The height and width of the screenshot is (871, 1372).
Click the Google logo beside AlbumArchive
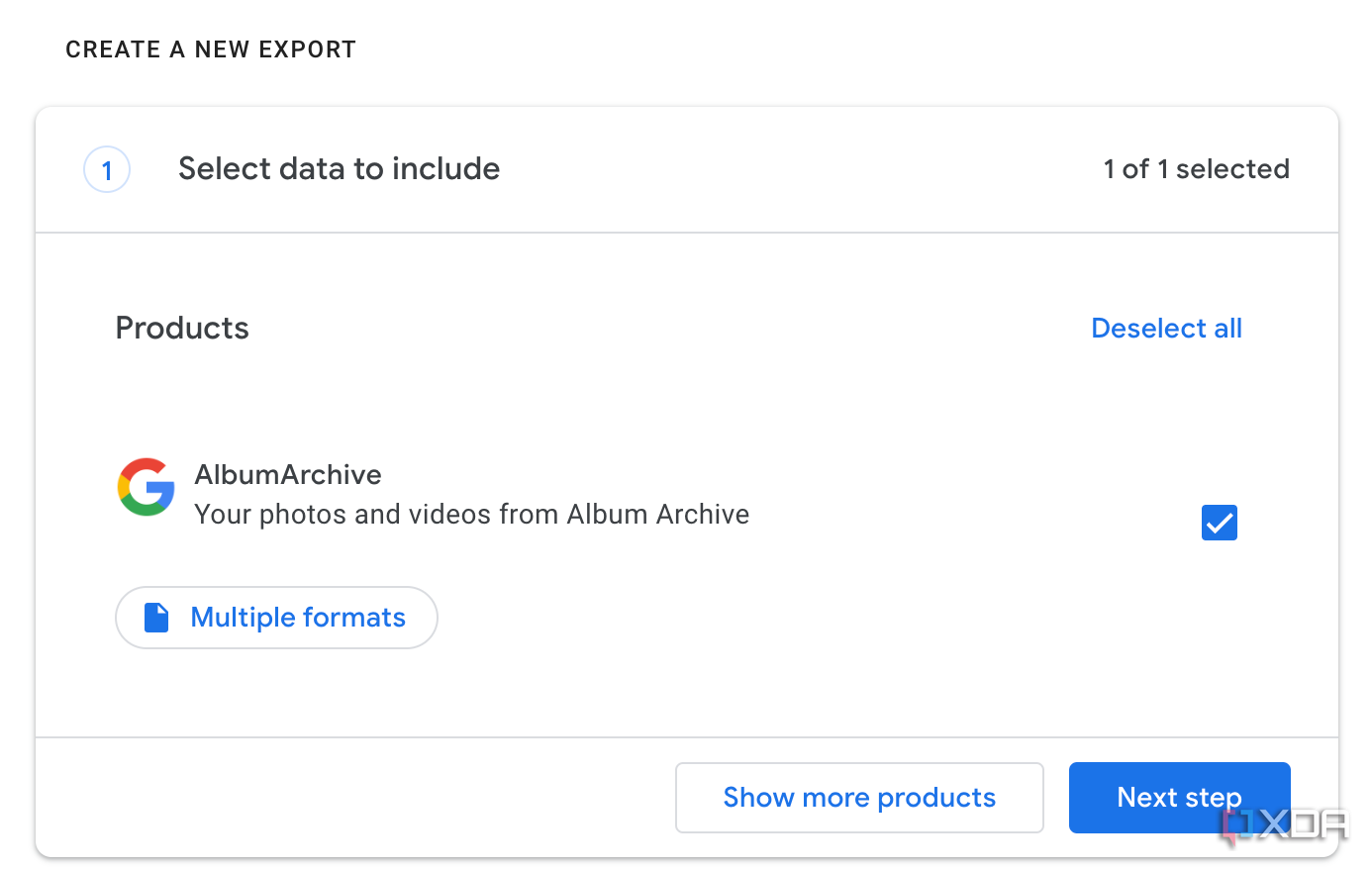pyautogui.click(x=147, y=487)
